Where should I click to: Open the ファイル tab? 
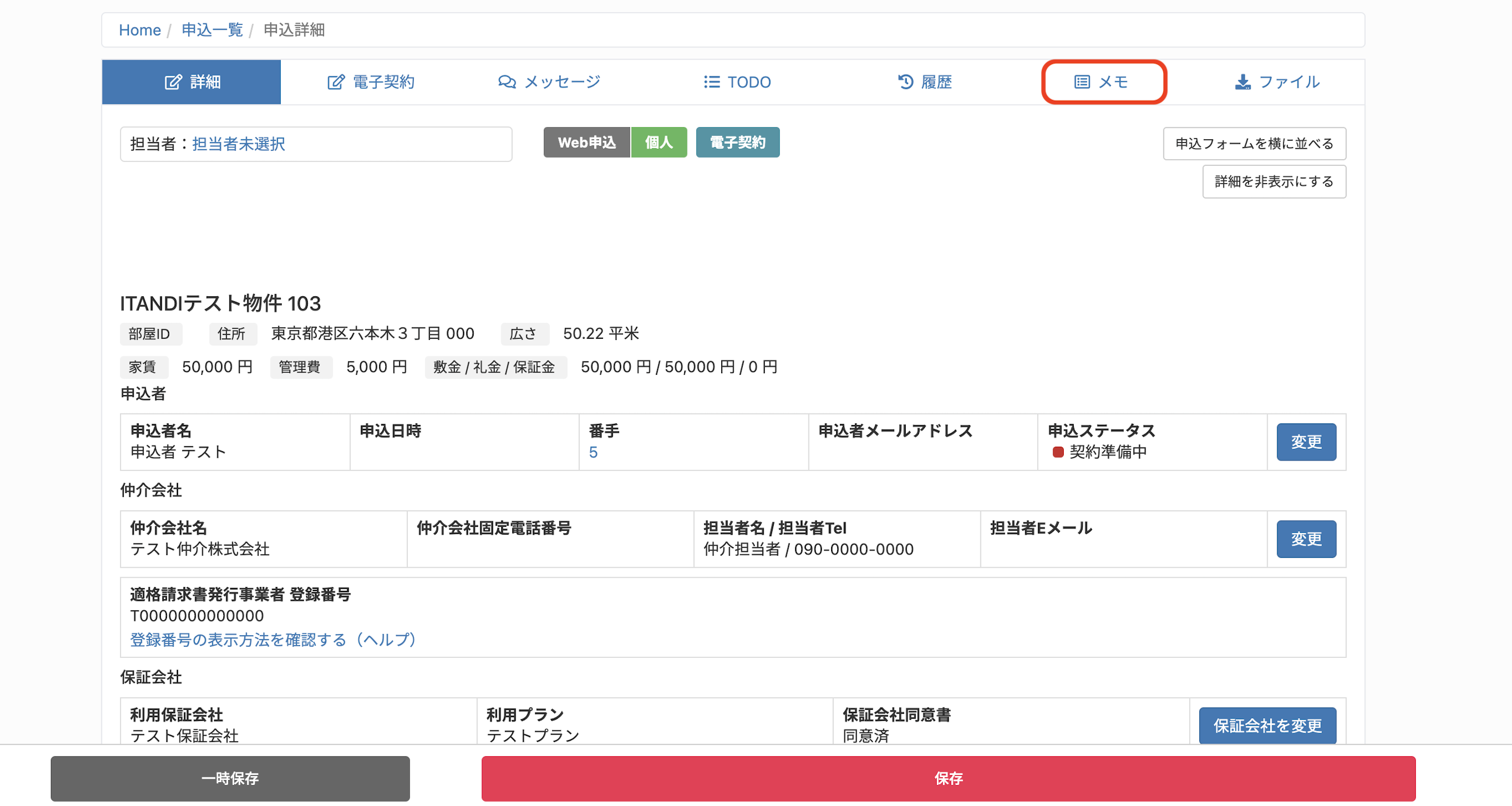tap(1277, 82)
